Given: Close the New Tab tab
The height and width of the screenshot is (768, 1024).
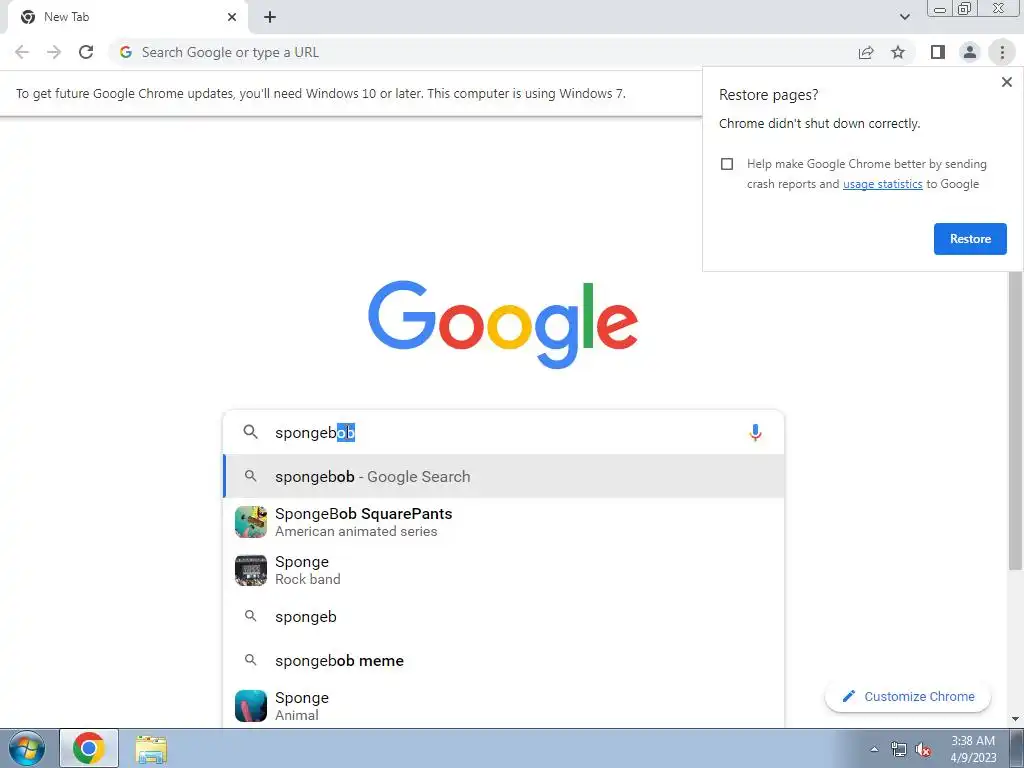Looking at the screenshot, I should pyautogui.click(x=232, y=17).
